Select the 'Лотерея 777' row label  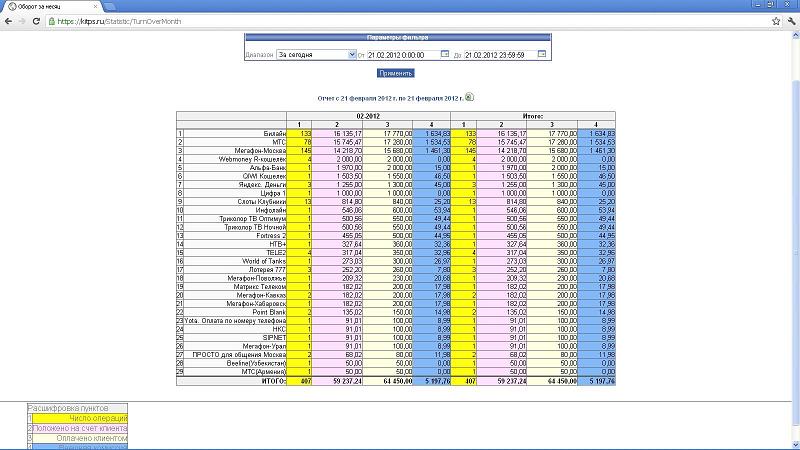tap(267, 270)
